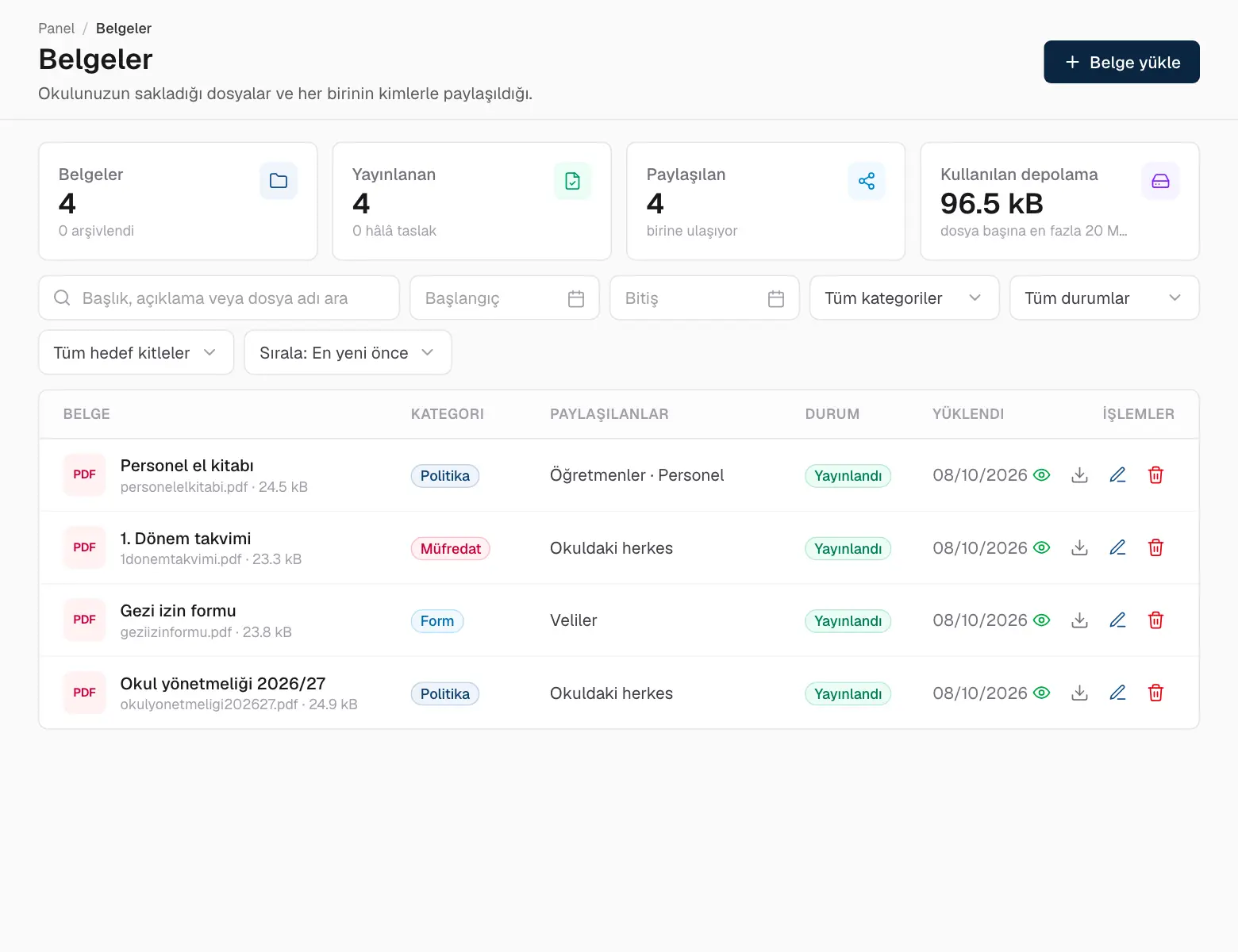This screenshot has height=952, width=1238.
Task: Click the KATEGORI column header
Action: (x=447, y=414)
